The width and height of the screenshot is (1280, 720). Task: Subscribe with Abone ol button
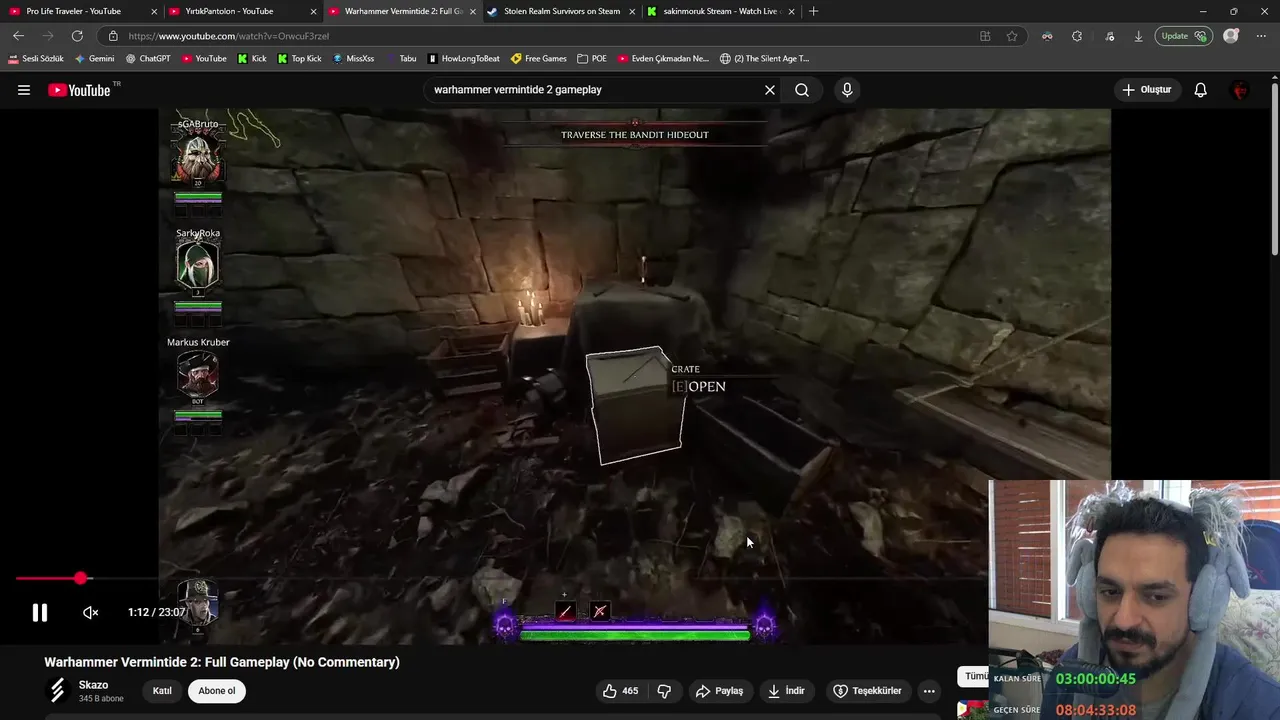pos(217,691)
